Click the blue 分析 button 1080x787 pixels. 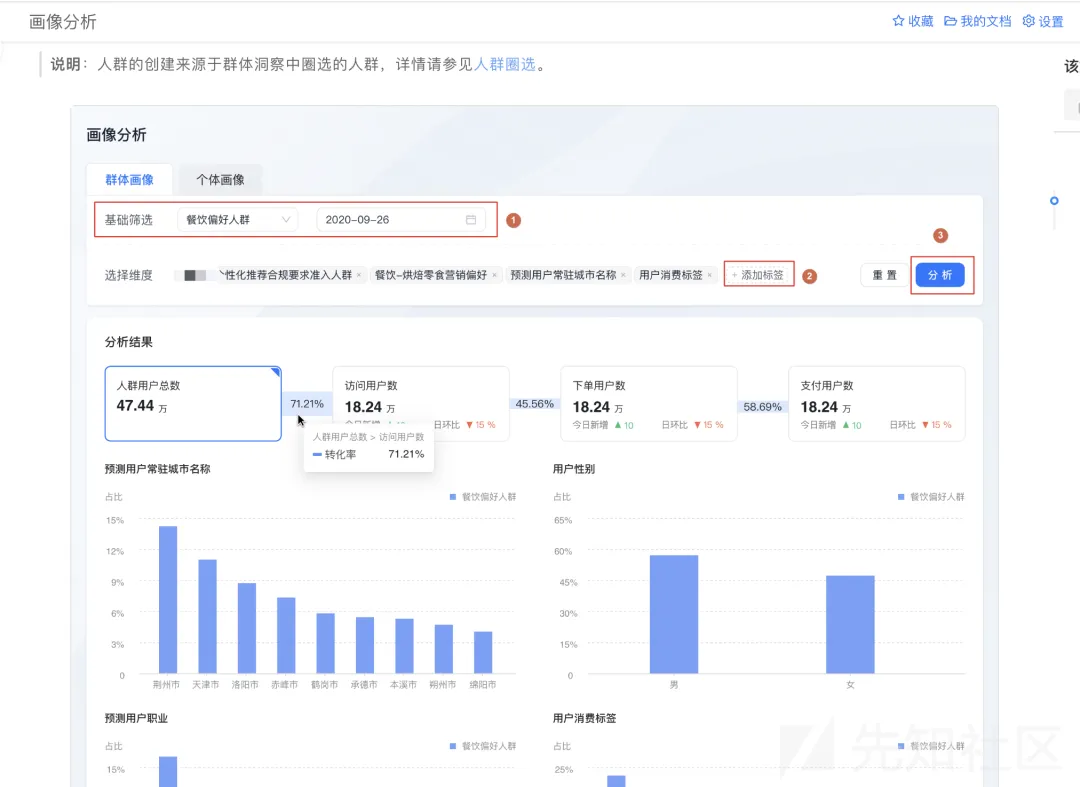click(x=940, y=275)
